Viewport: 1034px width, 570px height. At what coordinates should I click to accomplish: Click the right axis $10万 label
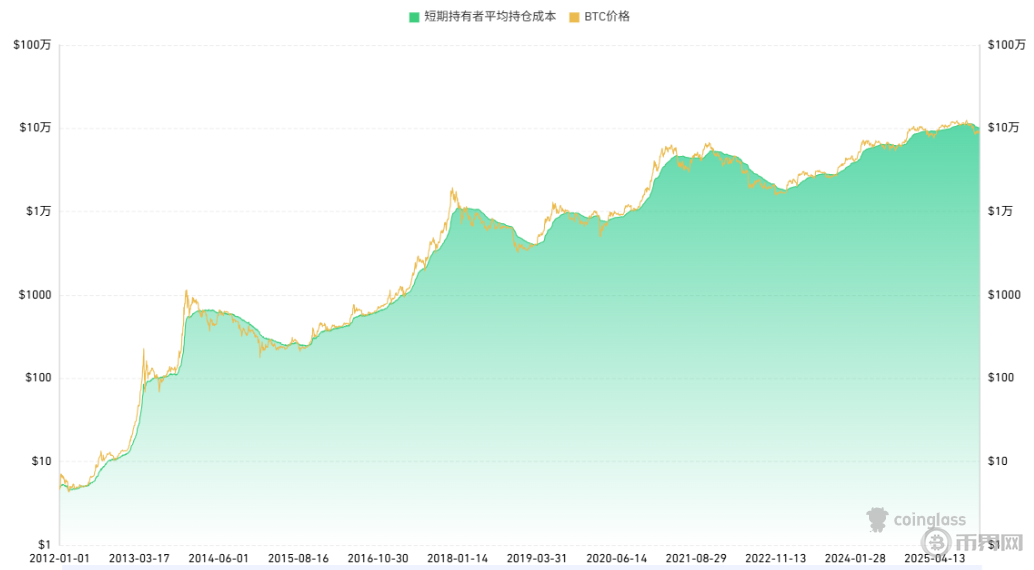[1004, 128]
